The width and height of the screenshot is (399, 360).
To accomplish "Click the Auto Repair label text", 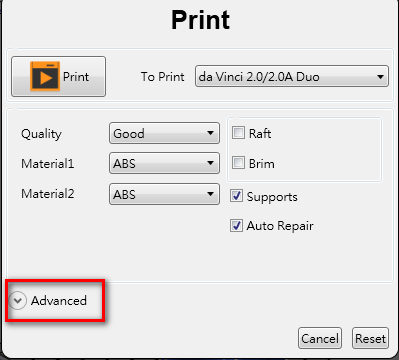I will [x=280, y=226].
